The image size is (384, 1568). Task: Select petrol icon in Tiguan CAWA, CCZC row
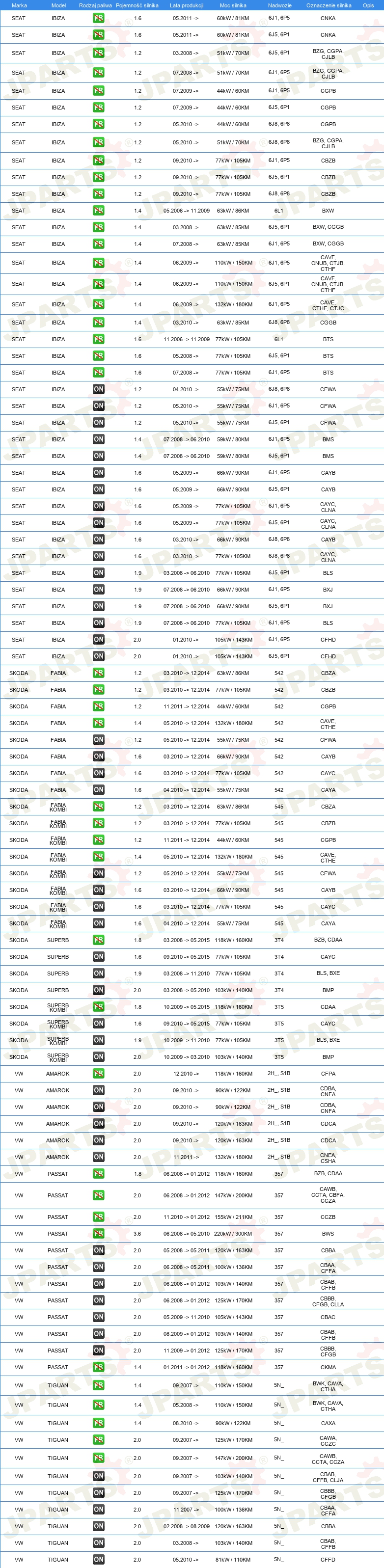[98, 1440]
